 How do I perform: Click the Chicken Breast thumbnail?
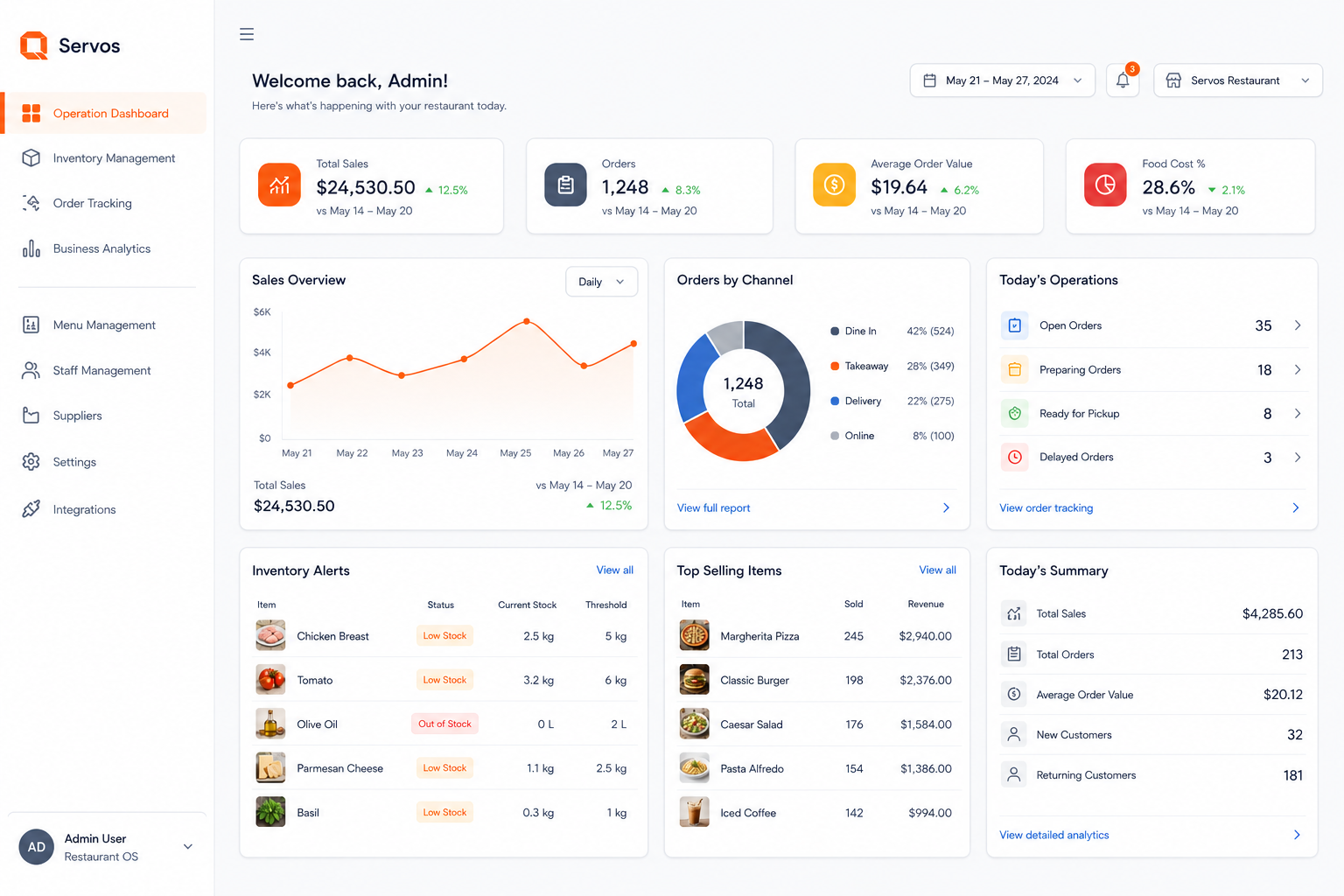[x=270, y=636]
